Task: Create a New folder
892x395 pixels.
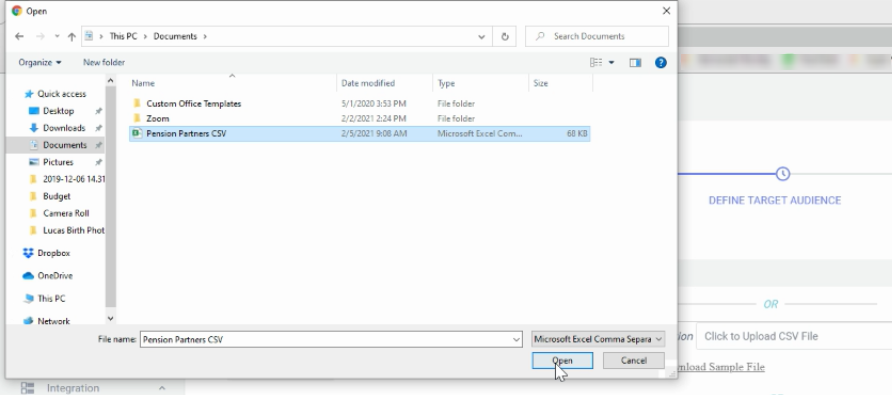Action: click(104, 63)
